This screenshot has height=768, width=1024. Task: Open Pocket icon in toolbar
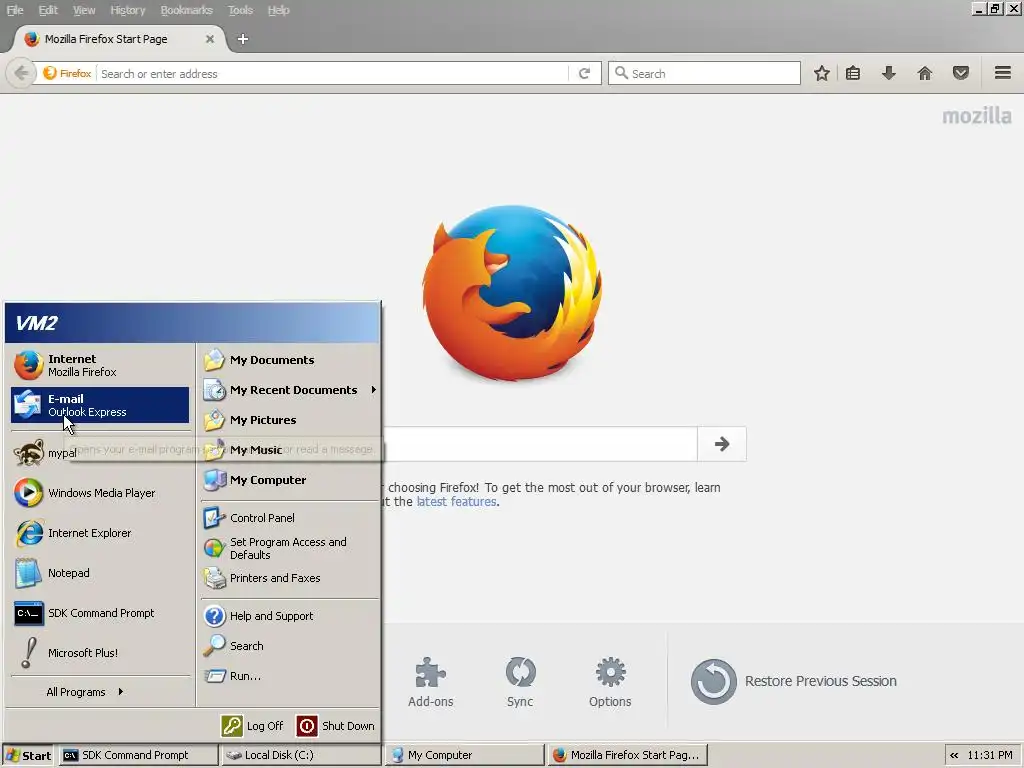[961, 73]
